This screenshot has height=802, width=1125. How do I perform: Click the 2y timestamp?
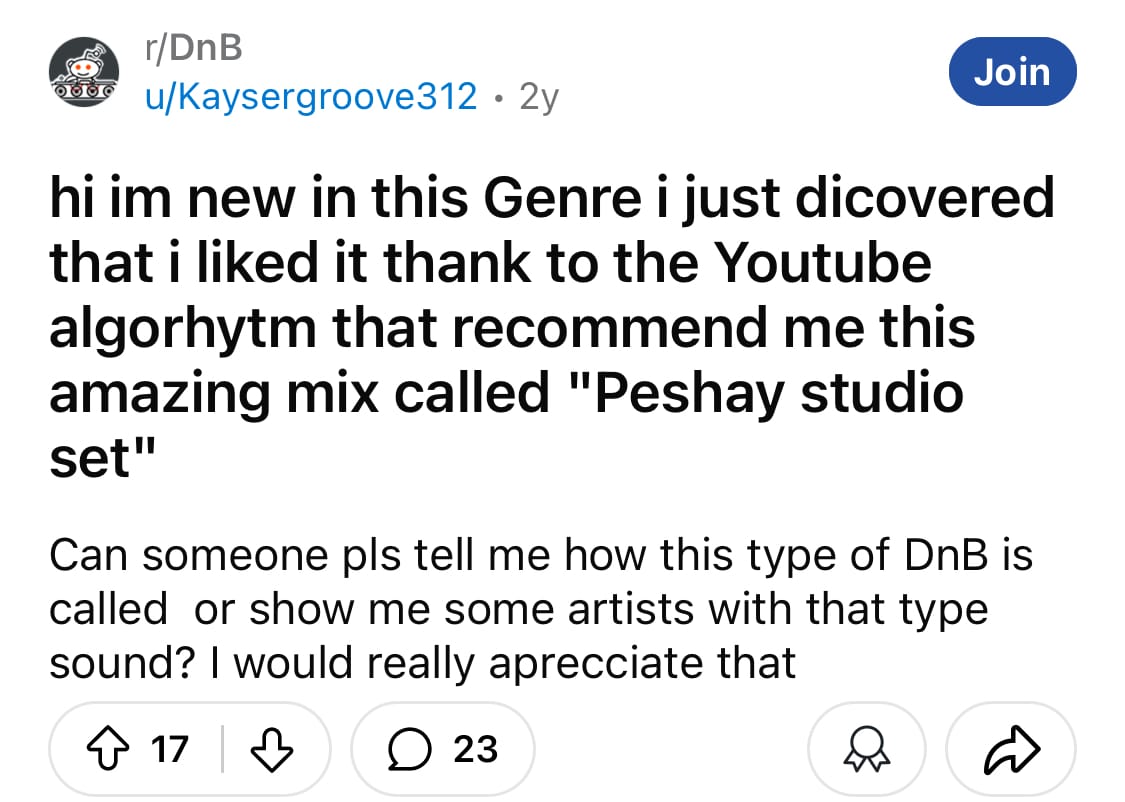(x=540, y=97)
